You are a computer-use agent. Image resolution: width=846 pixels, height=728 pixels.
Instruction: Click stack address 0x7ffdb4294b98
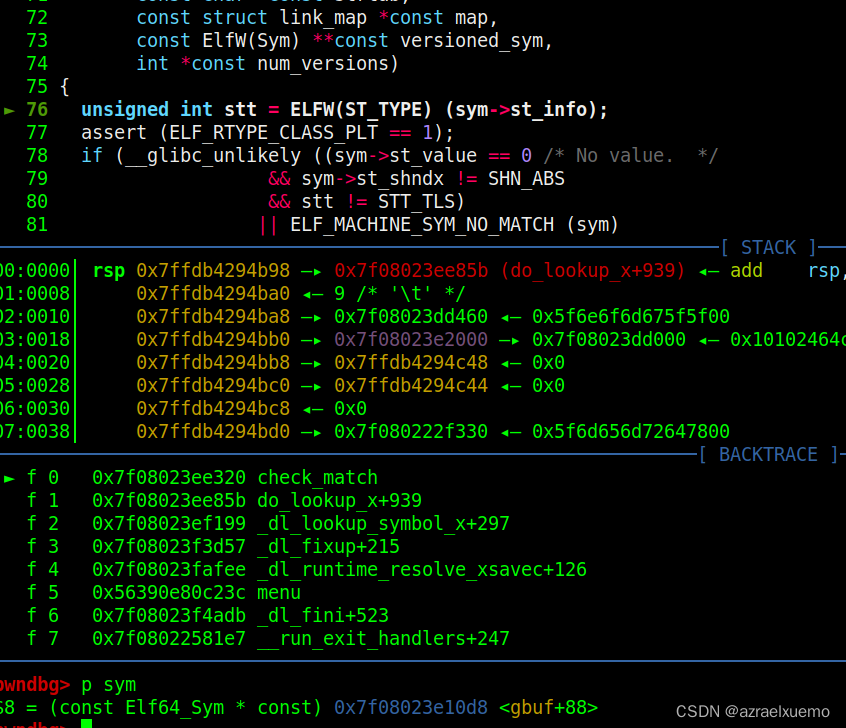[213, 270]
